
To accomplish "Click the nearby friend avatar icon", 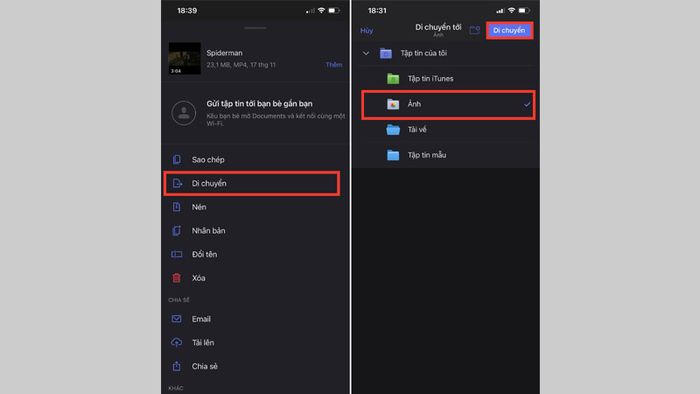I will pos(183,113).
